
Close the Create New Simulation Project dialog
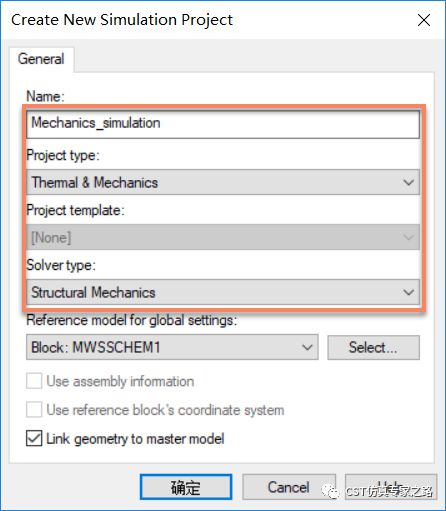click(x=424, y=20)
